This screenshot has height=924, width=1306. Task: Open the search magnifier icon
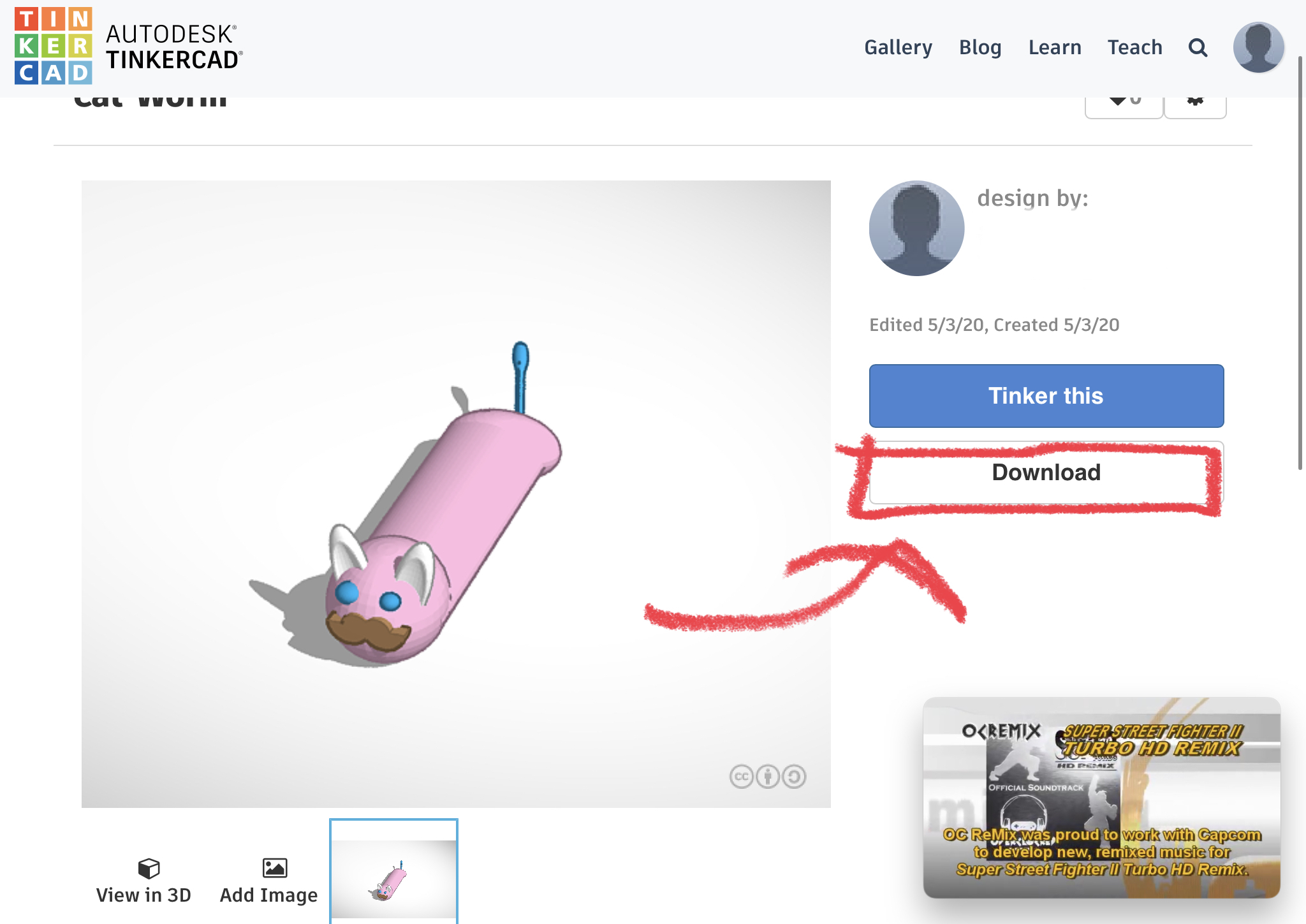coord(1198,47)
